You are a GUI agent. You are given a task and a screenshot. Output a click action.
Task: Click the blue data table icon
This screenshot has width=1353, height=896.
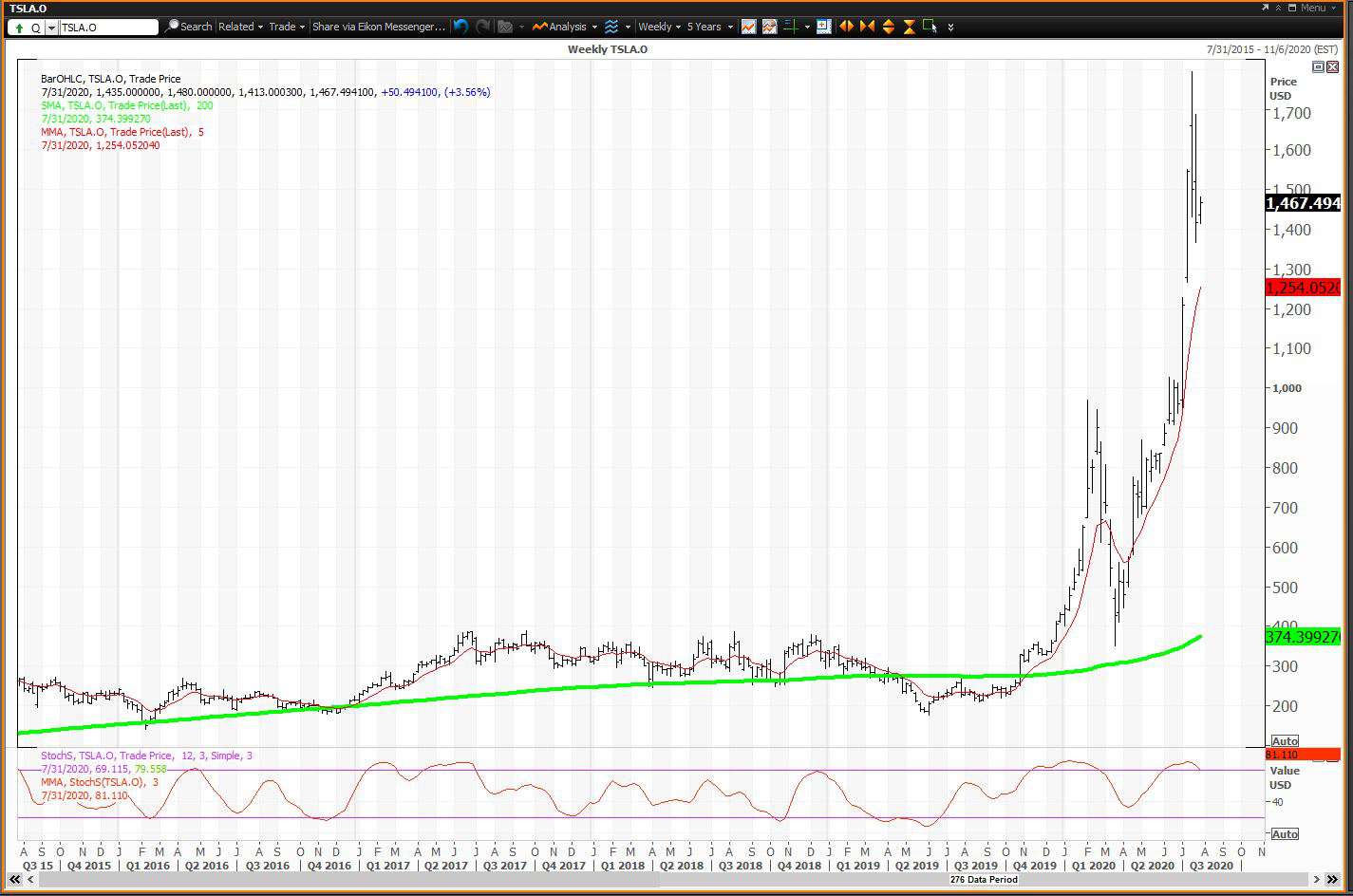point(824,27)
